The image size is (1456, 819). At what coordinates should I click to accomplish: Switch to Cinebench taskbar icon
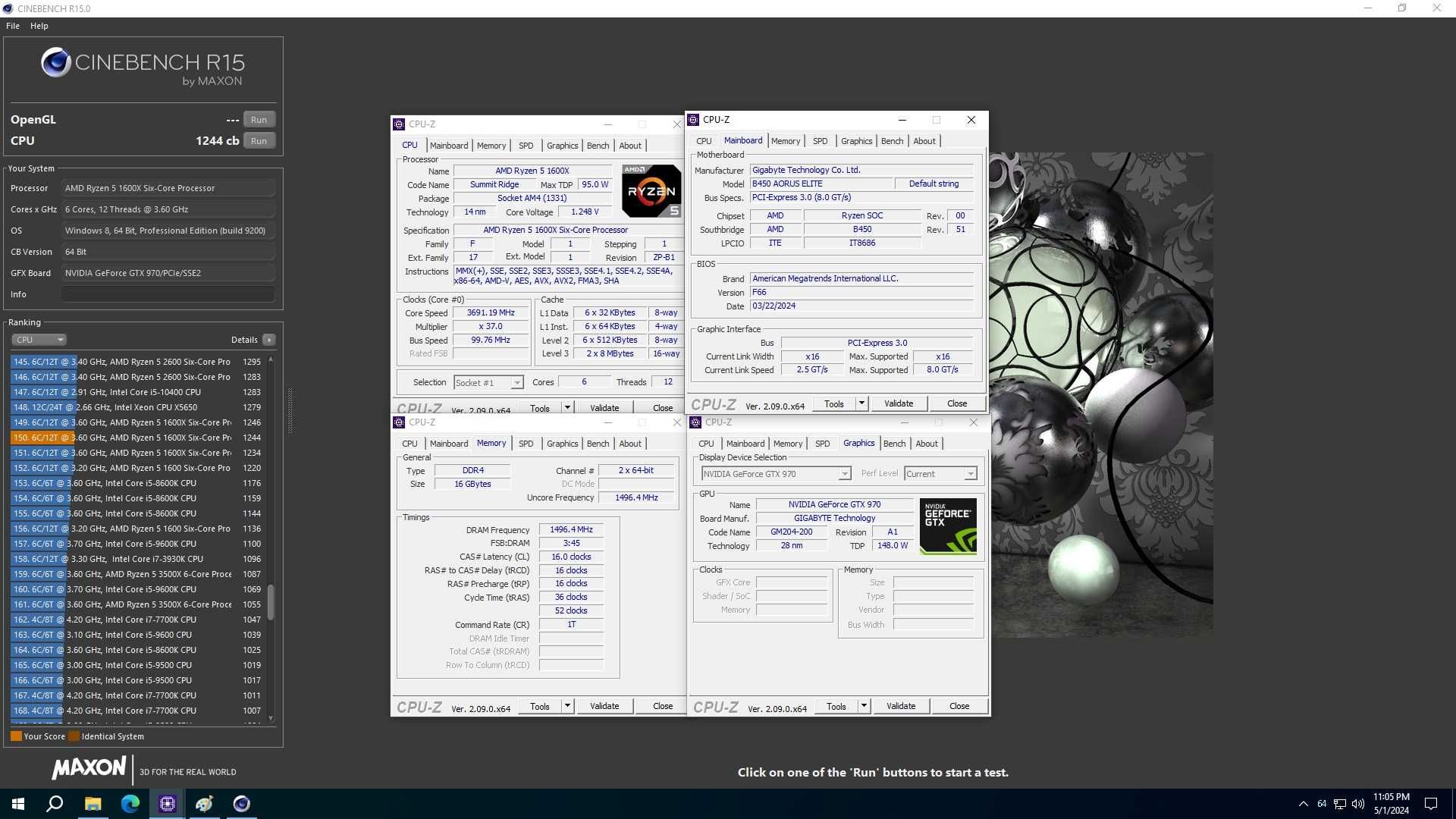pos(241,804)
